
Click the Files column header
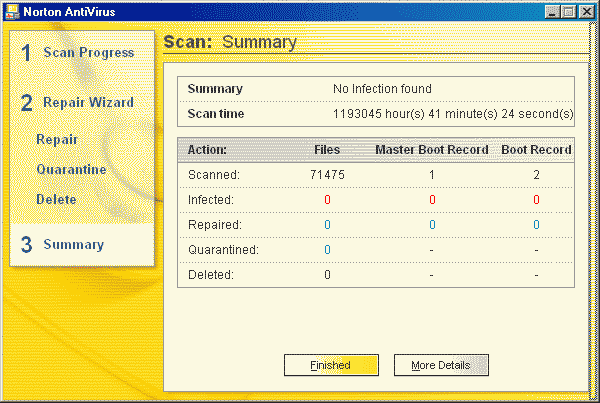326,150
